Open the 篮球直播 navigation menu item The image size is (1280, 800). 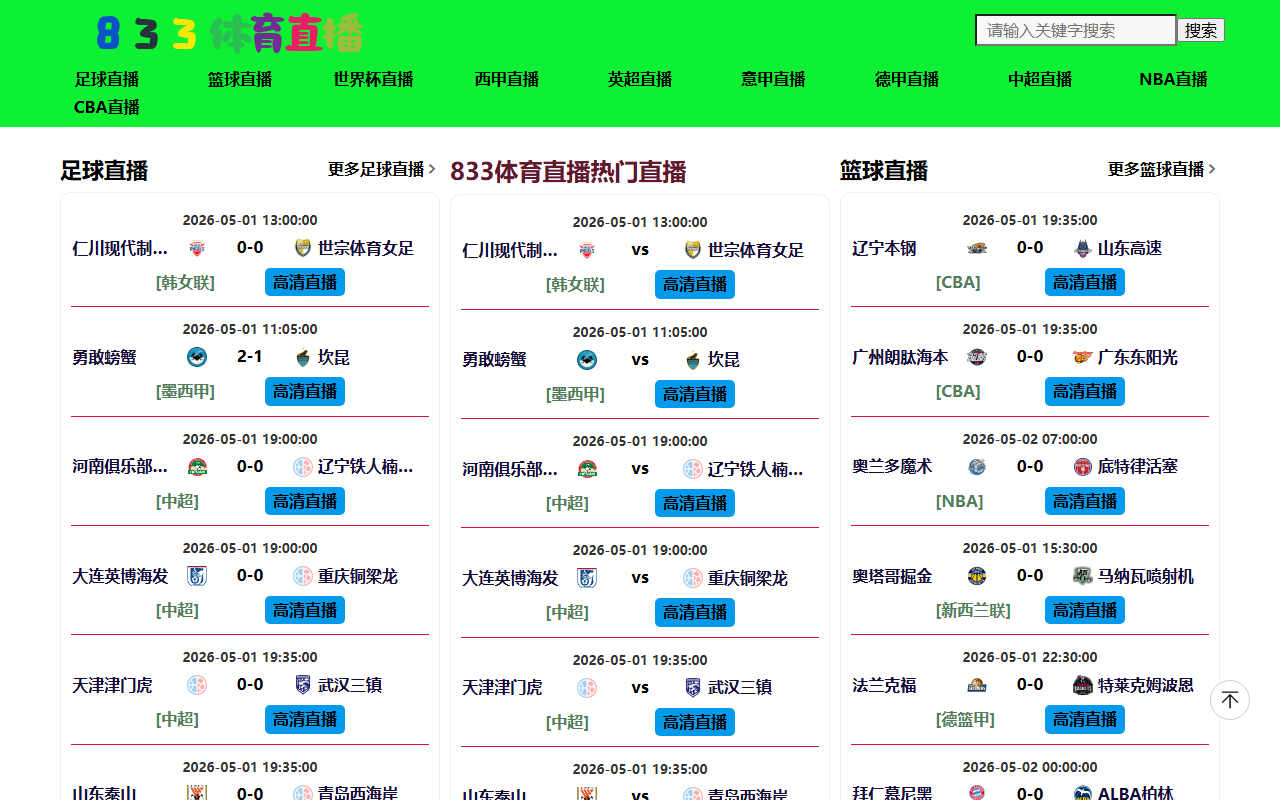[240, 79]
